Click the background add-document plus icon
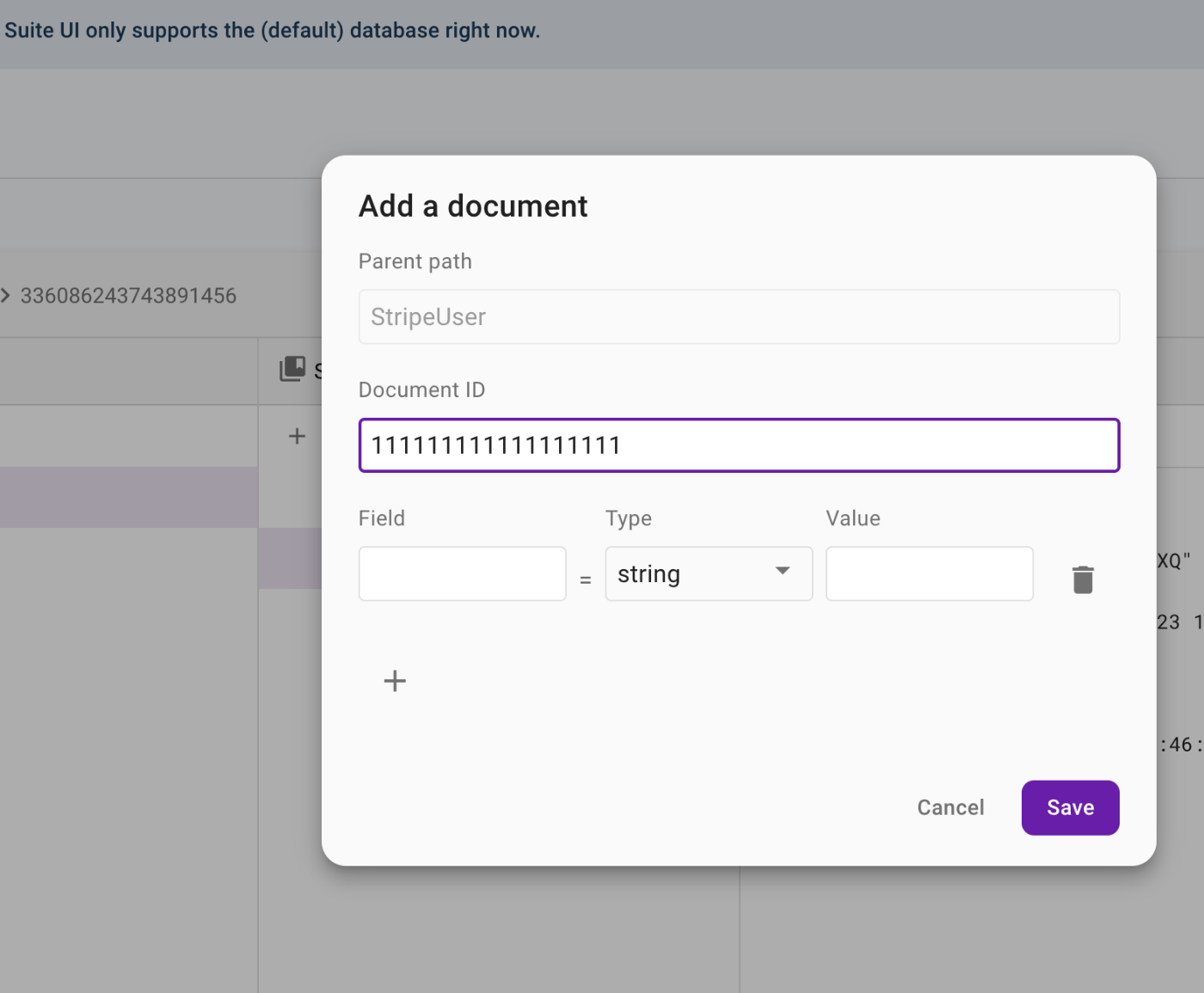1204x993 pixels. pos(297,436)
